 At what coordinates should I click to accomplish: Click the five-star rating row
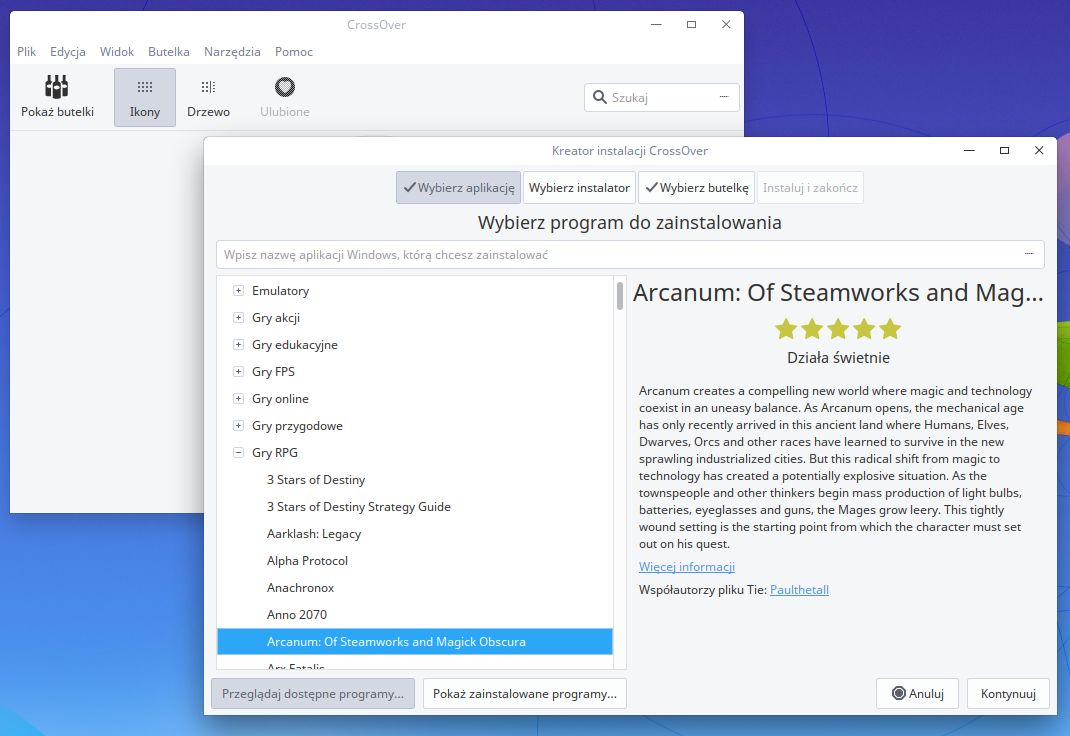[x=838, y=329]
